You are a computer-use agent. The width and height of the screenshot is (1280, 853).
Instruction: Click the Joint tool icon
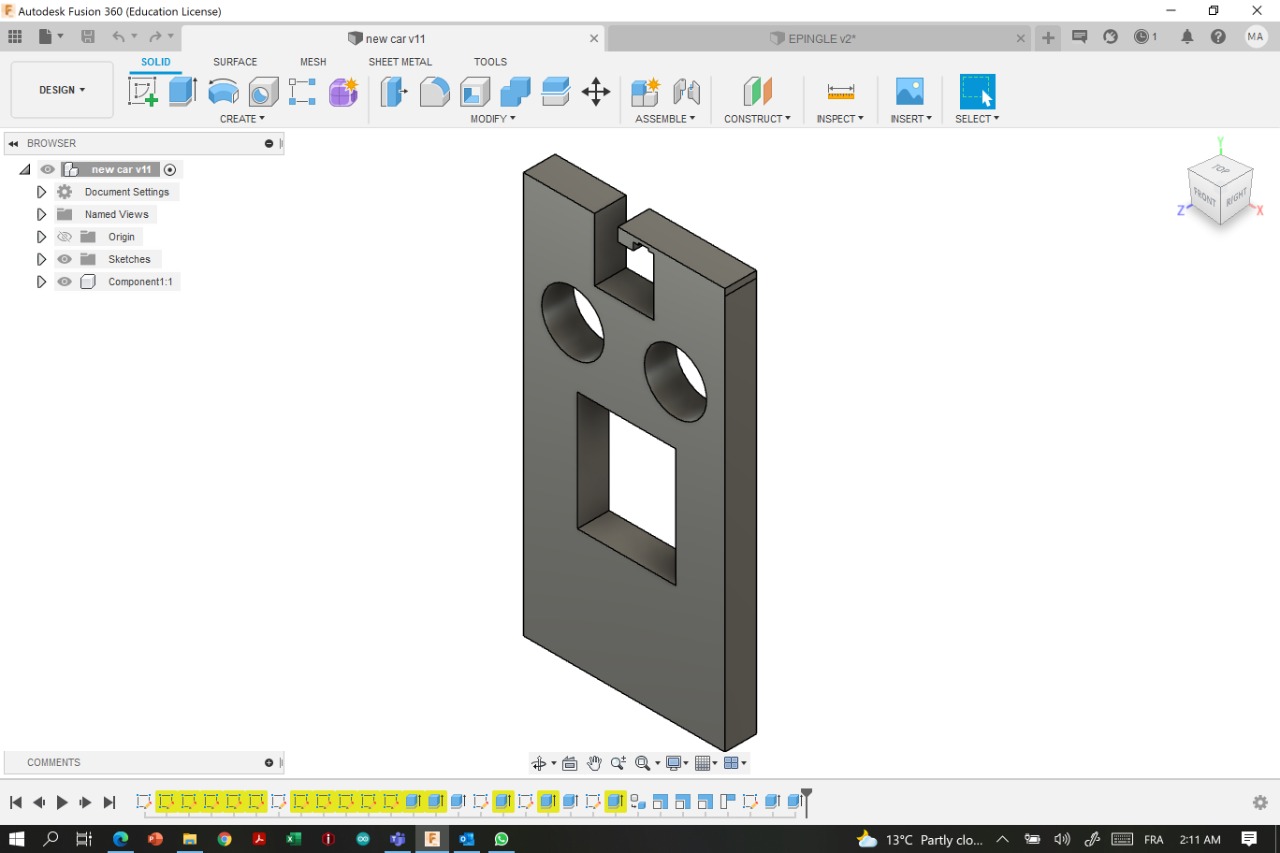[686, 92]
